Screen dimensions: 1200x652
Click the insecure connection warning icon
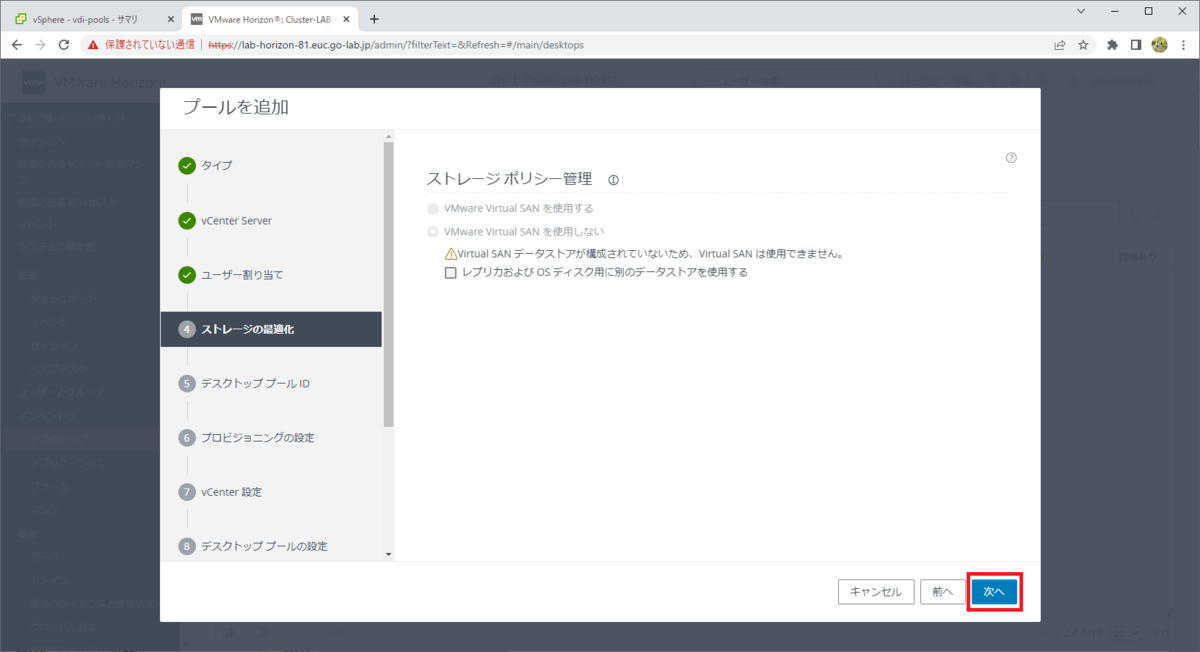(93, 45)
